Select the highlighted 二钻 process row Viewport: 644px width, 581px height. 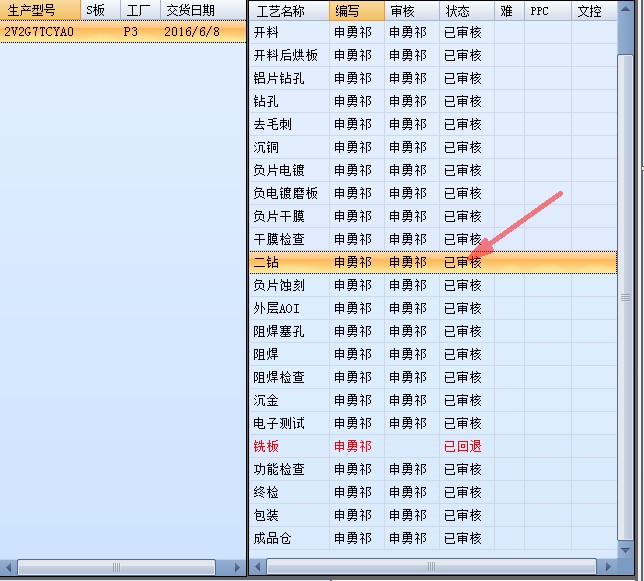(x=433, y=262)
